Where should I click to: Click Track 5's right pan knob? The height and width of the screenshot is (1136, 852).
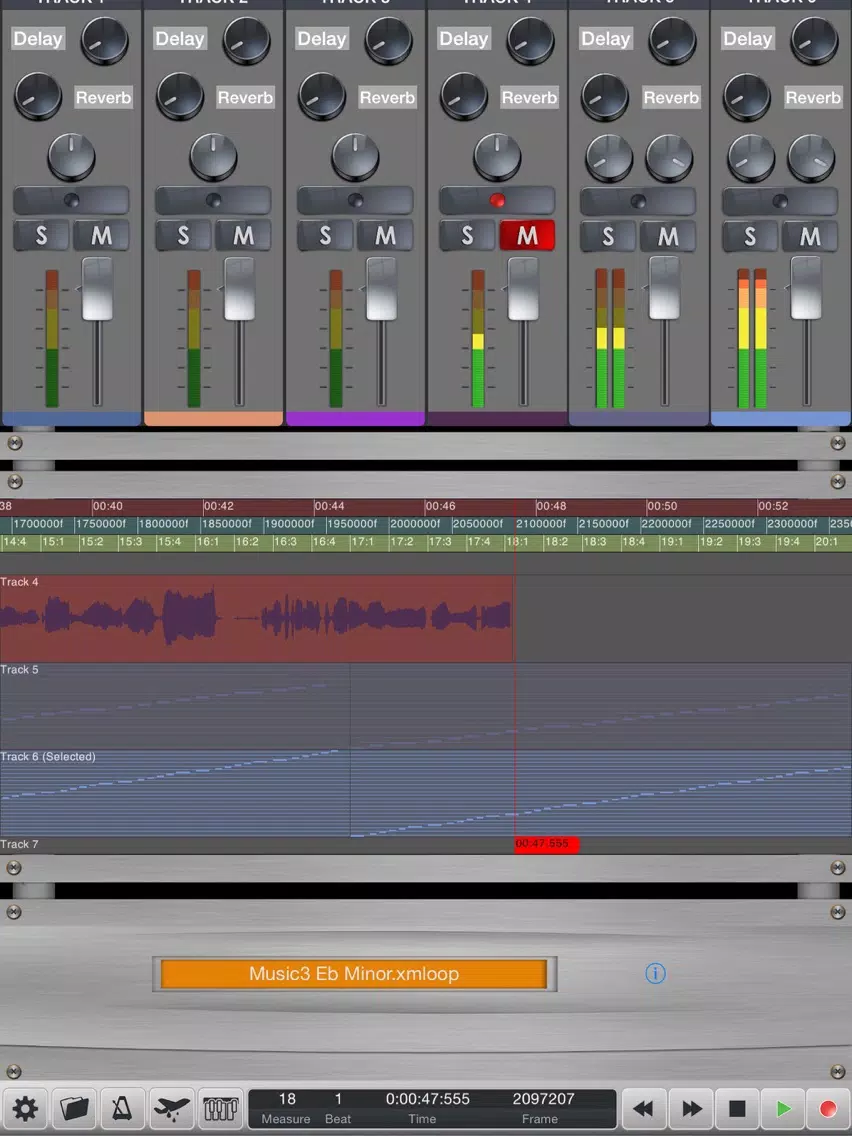669,157
